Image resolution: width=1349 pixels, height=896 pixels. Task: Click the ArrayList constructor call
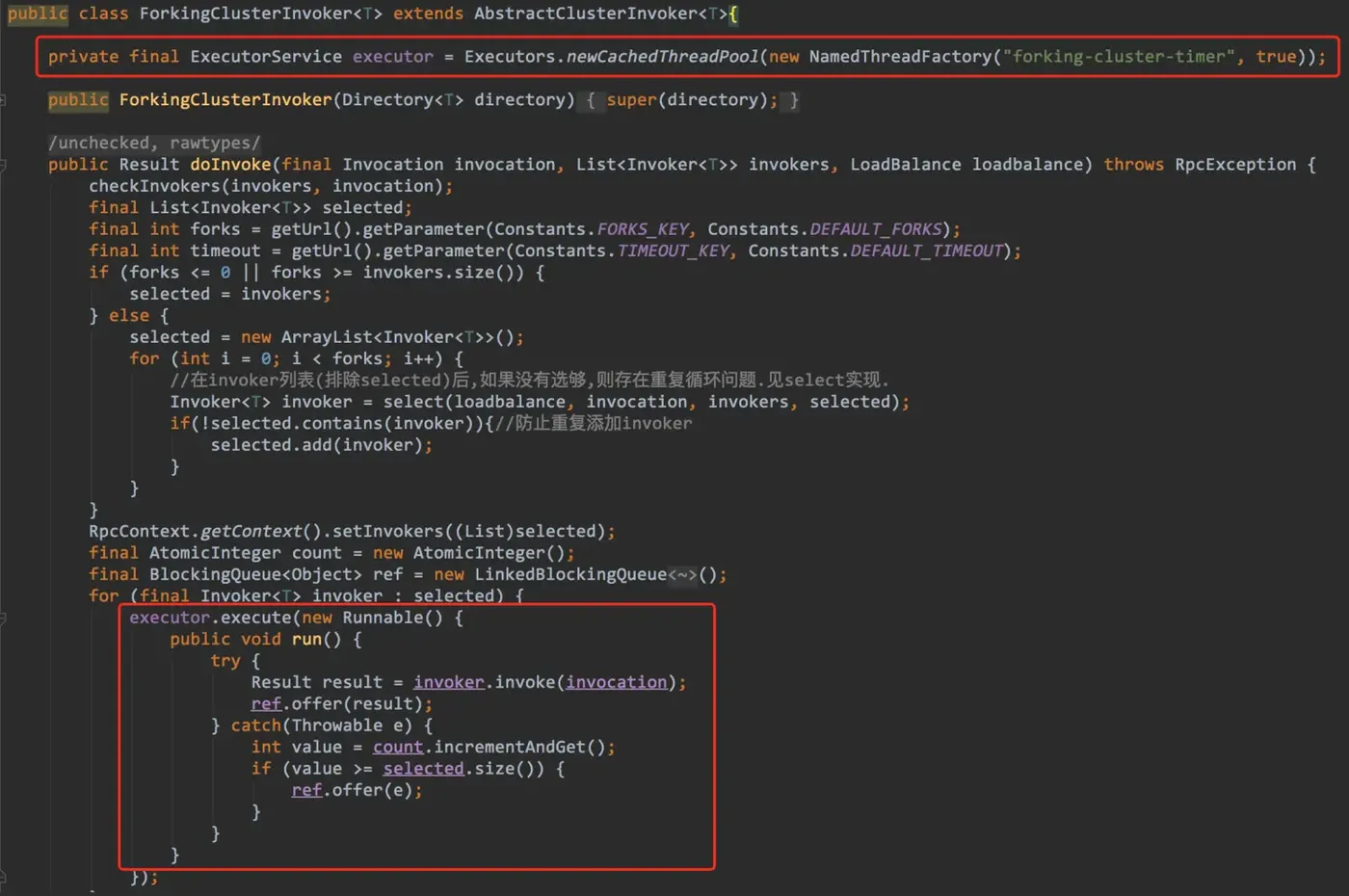[331, 337]
